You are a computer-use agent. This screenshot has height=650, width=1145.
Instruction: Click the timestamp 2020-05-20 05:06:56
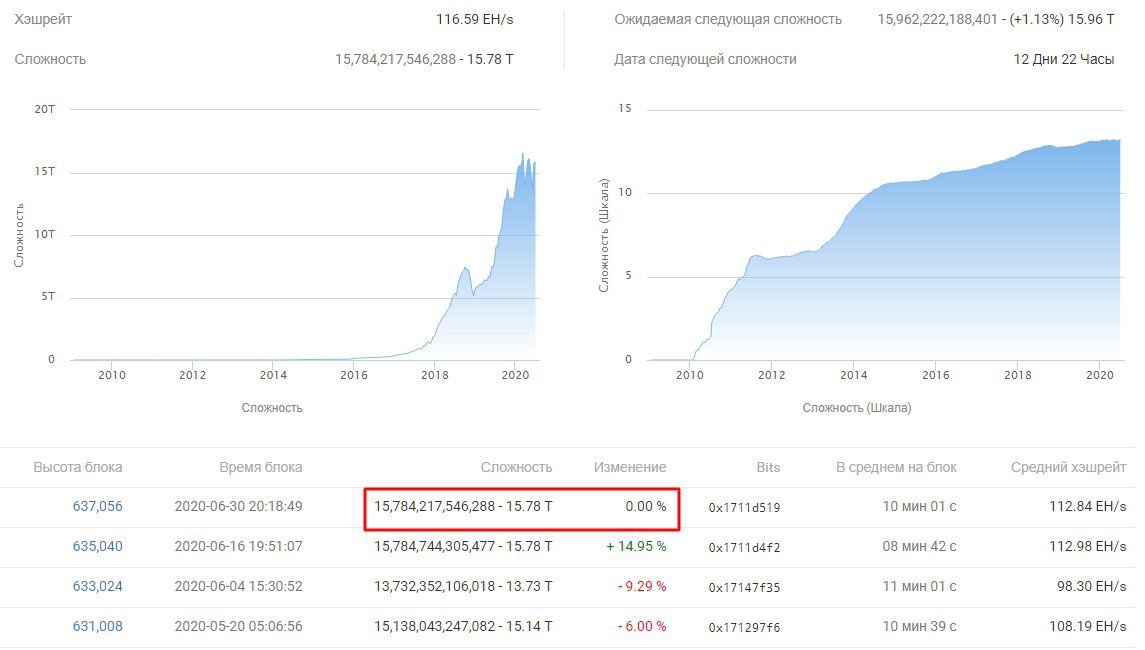(238, 627)
